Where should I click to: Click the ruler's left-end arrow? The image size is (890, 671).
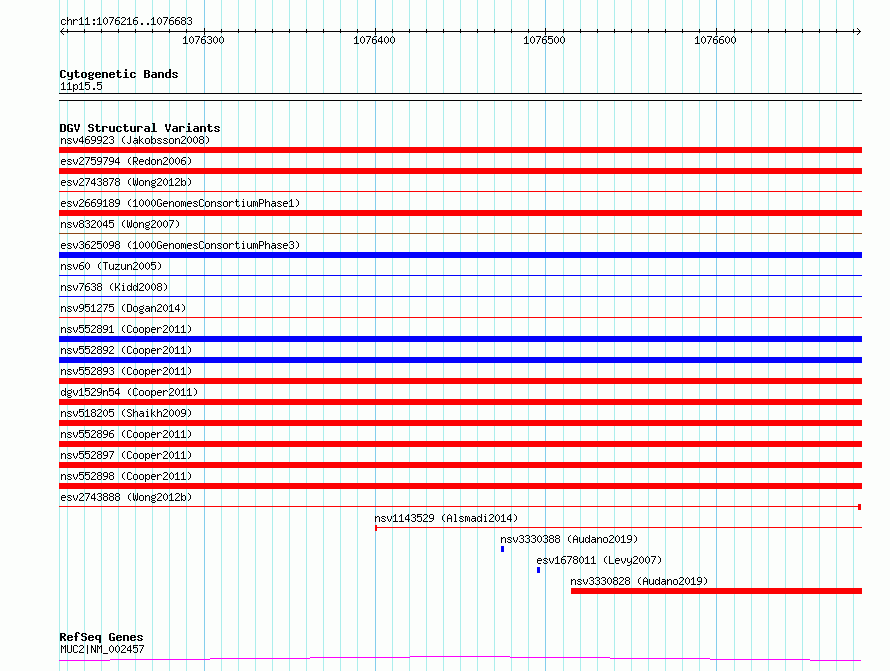point(63,31)
